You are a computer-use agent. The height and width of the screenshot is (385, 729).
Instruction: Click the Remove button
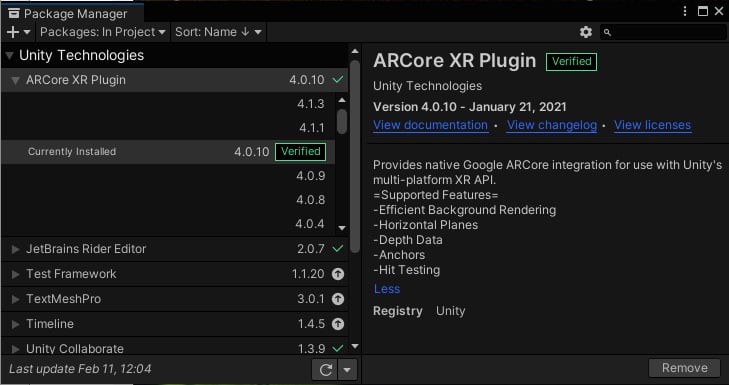pos(684,368)
